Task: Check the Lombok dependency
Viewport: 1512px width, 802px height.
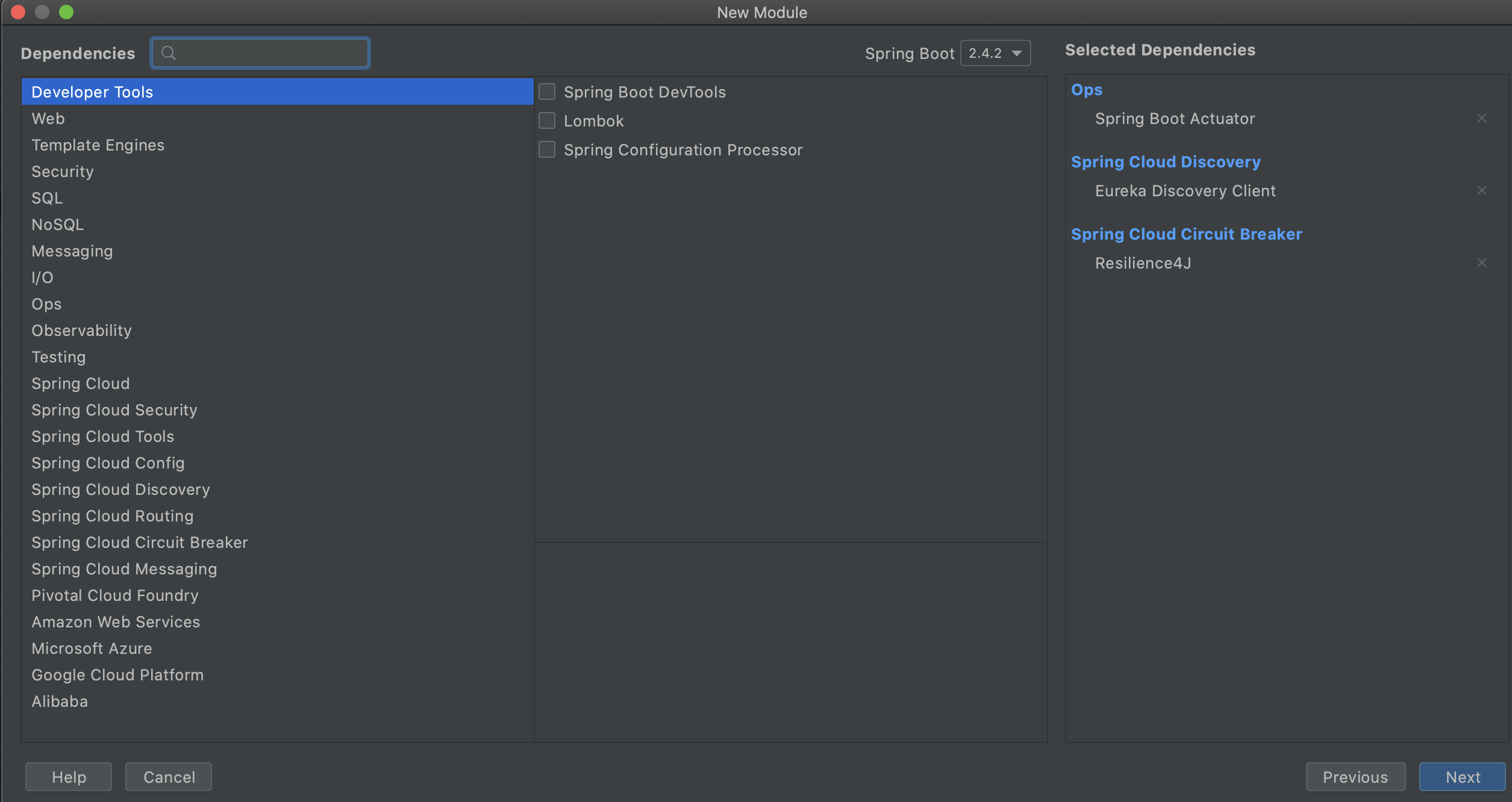Action: 547,121
